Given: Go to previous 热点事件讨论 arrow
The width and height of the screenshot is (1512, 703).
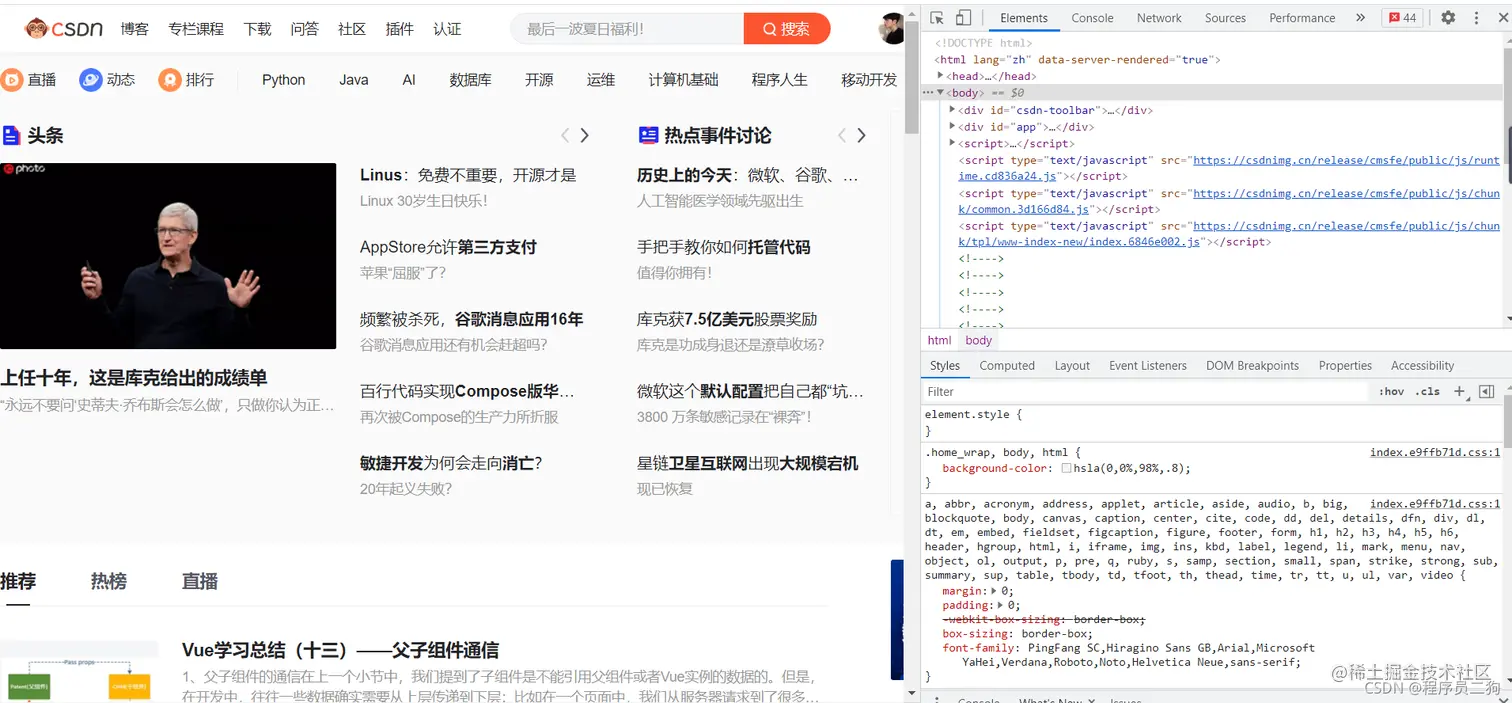Looking at the screenshot, I should pyautogui.click(x=842, y=135).
